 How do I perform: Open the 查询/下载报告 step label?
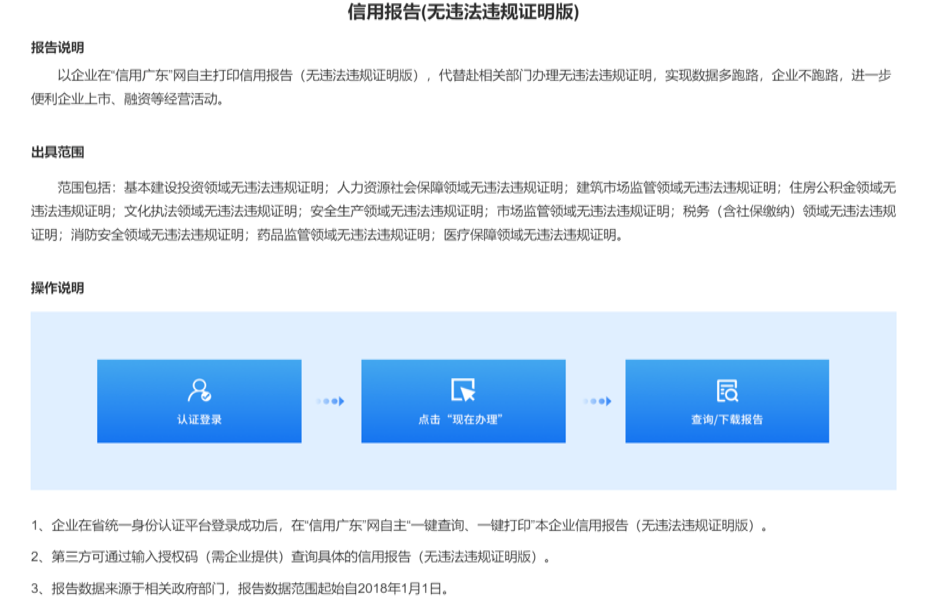click(727, 419)
